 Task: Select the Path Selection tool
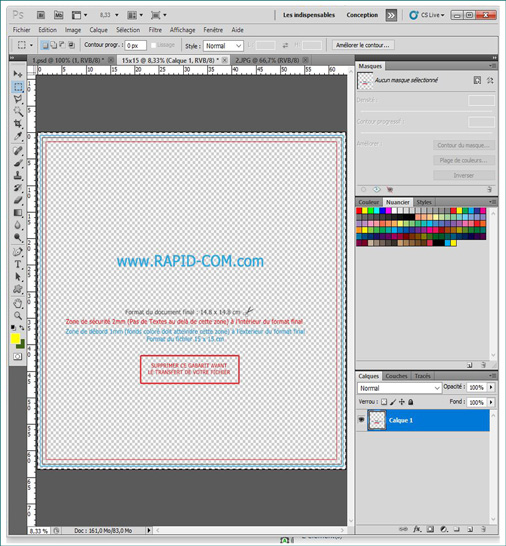[x=17, y=277]
